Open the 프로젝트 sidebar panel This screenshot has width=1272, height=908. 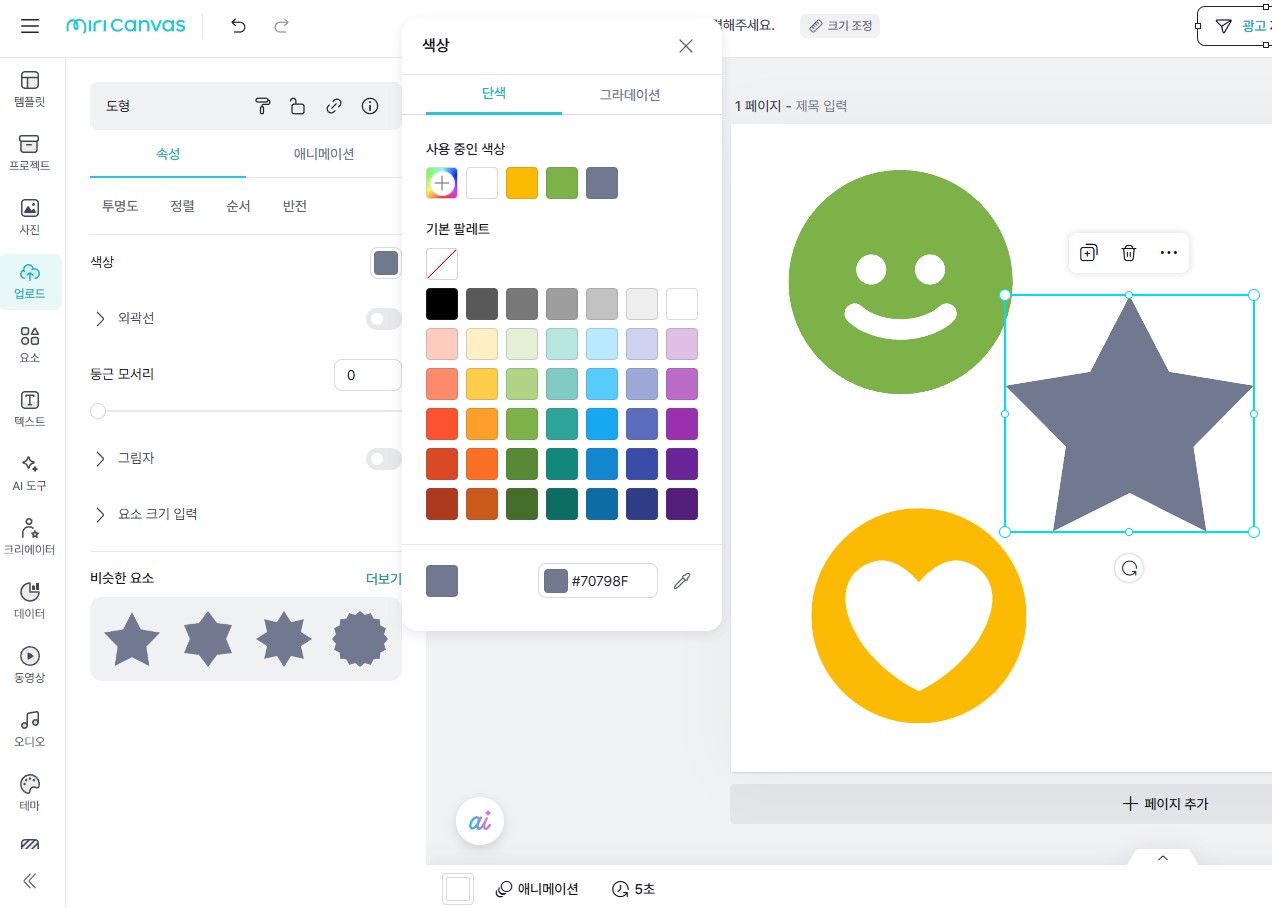[30, 153]
